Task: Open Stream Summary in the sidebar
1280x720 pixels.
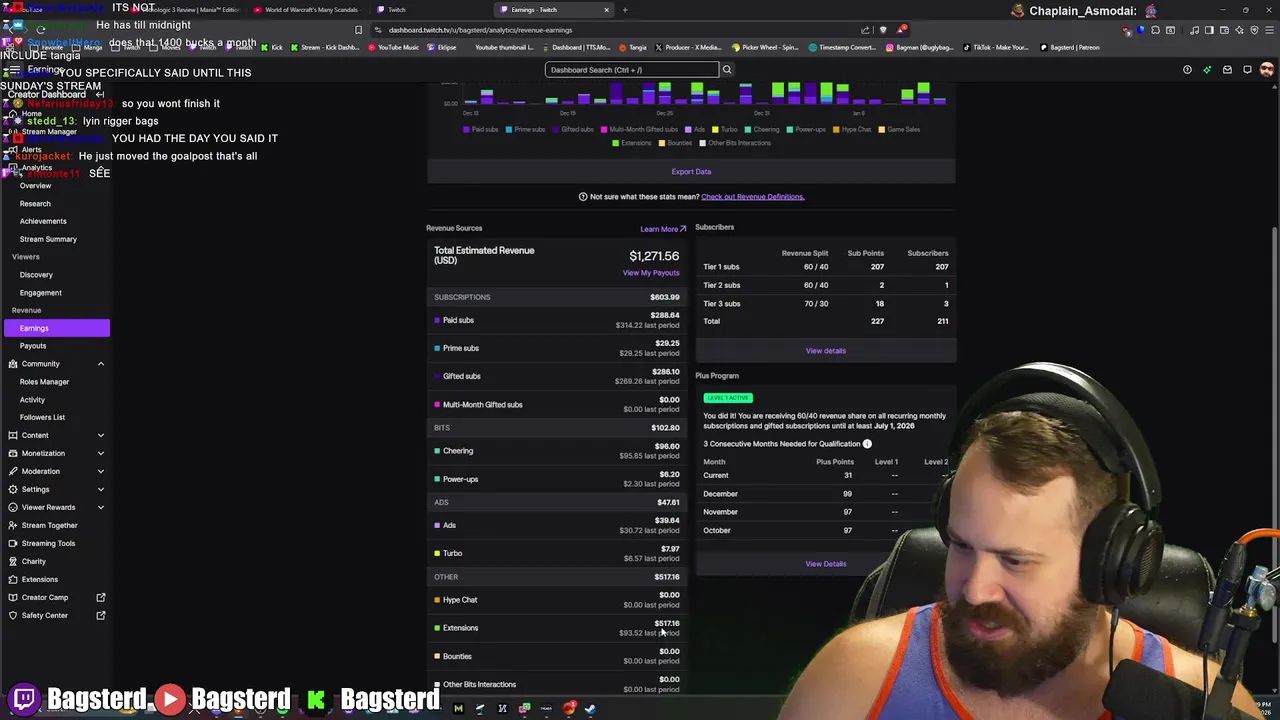Action: (x=48, y=239)
